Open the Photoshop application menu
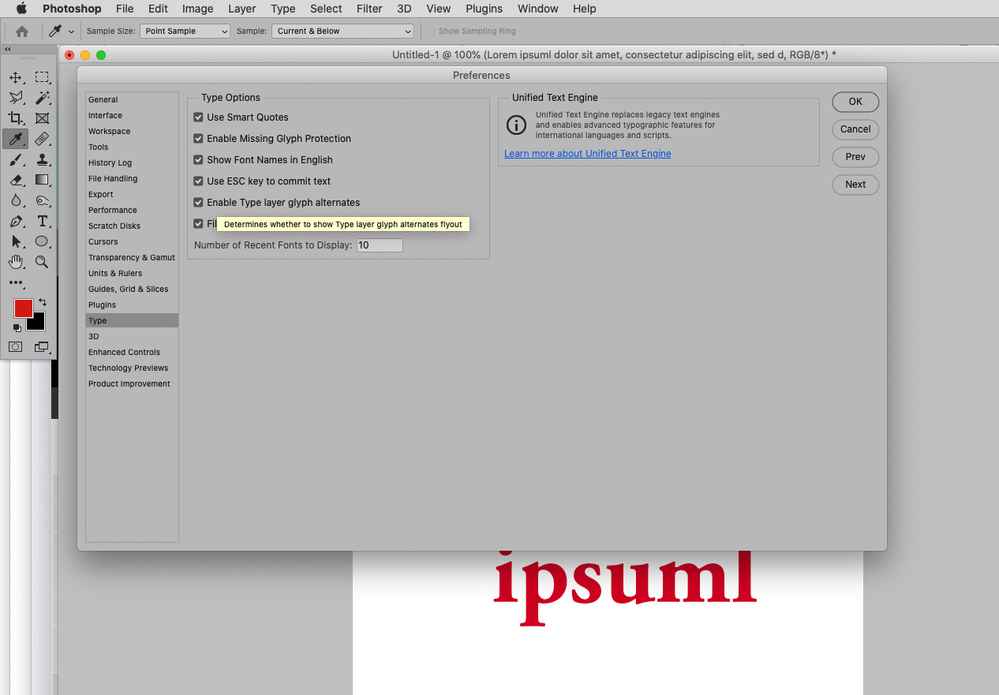This screenshot has width=999, height=695. (x=72, y=9)
